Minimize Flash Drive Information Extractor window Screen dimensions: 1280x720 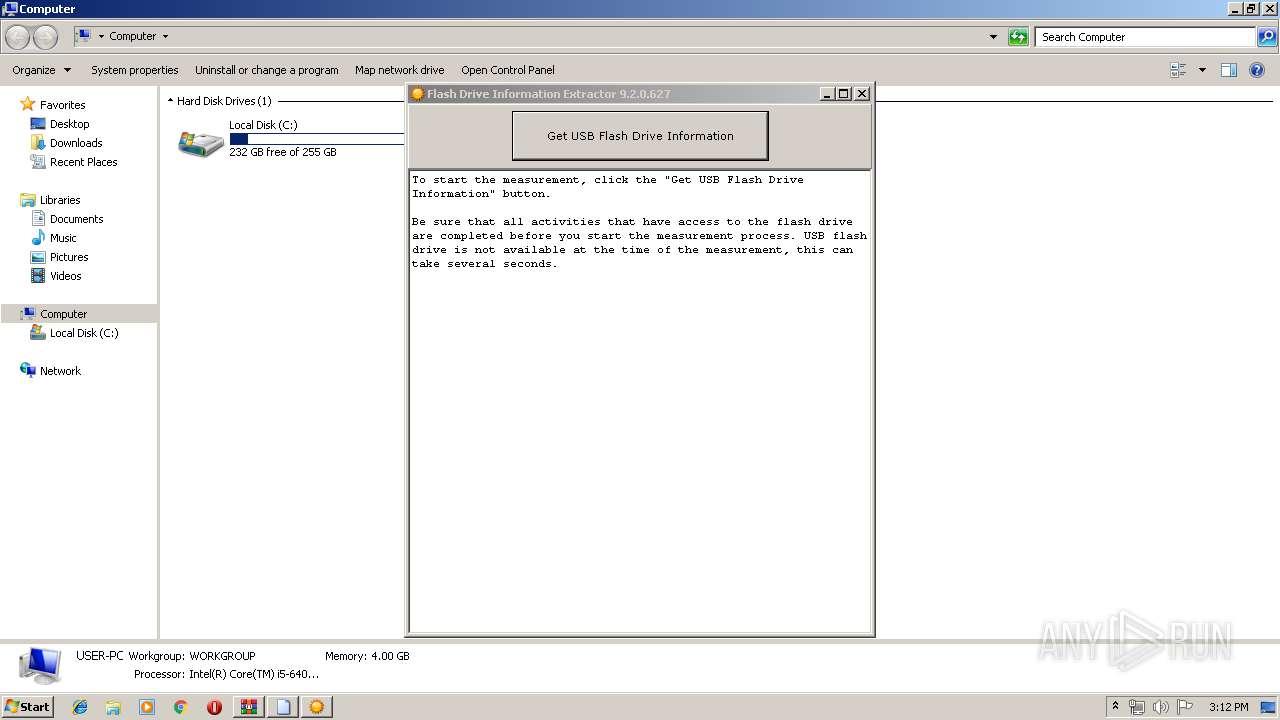point(827,94)
